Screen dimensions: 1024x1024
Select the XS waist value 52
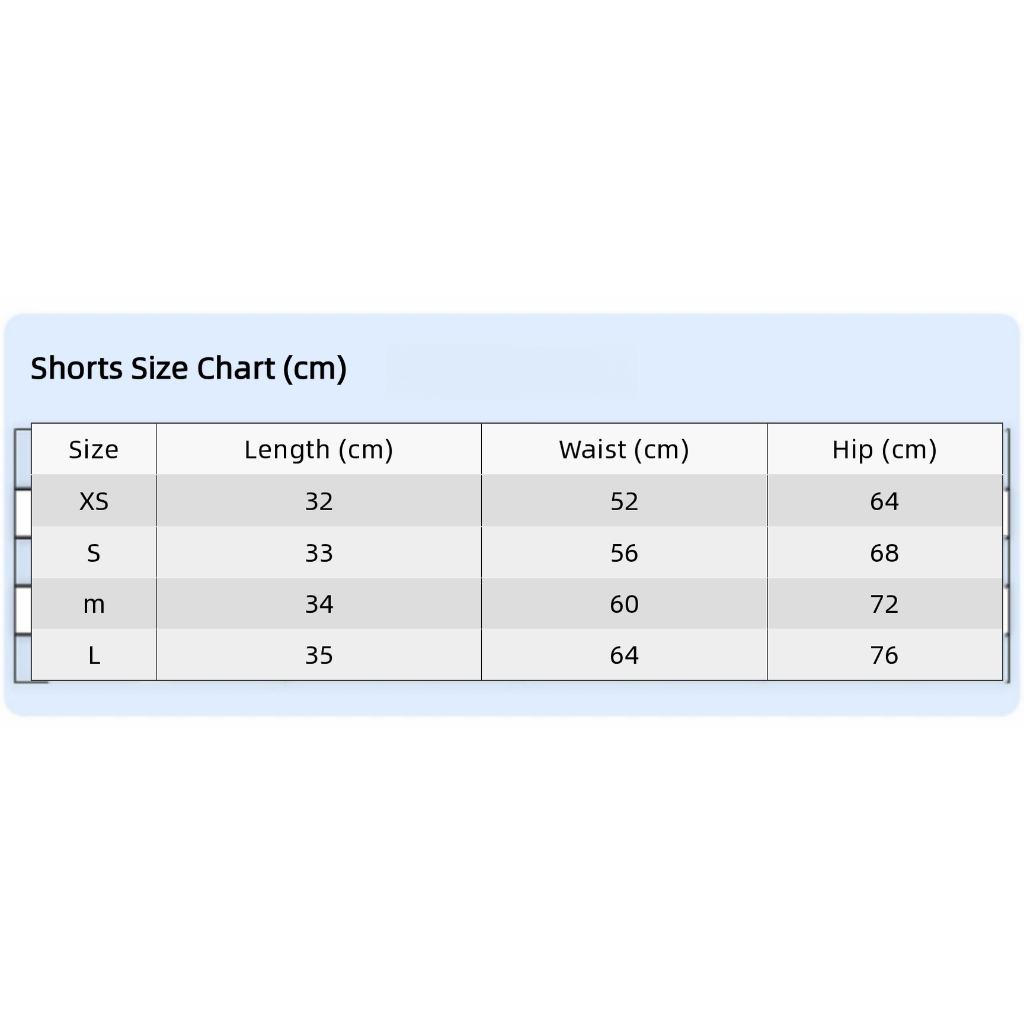point(624,502)
